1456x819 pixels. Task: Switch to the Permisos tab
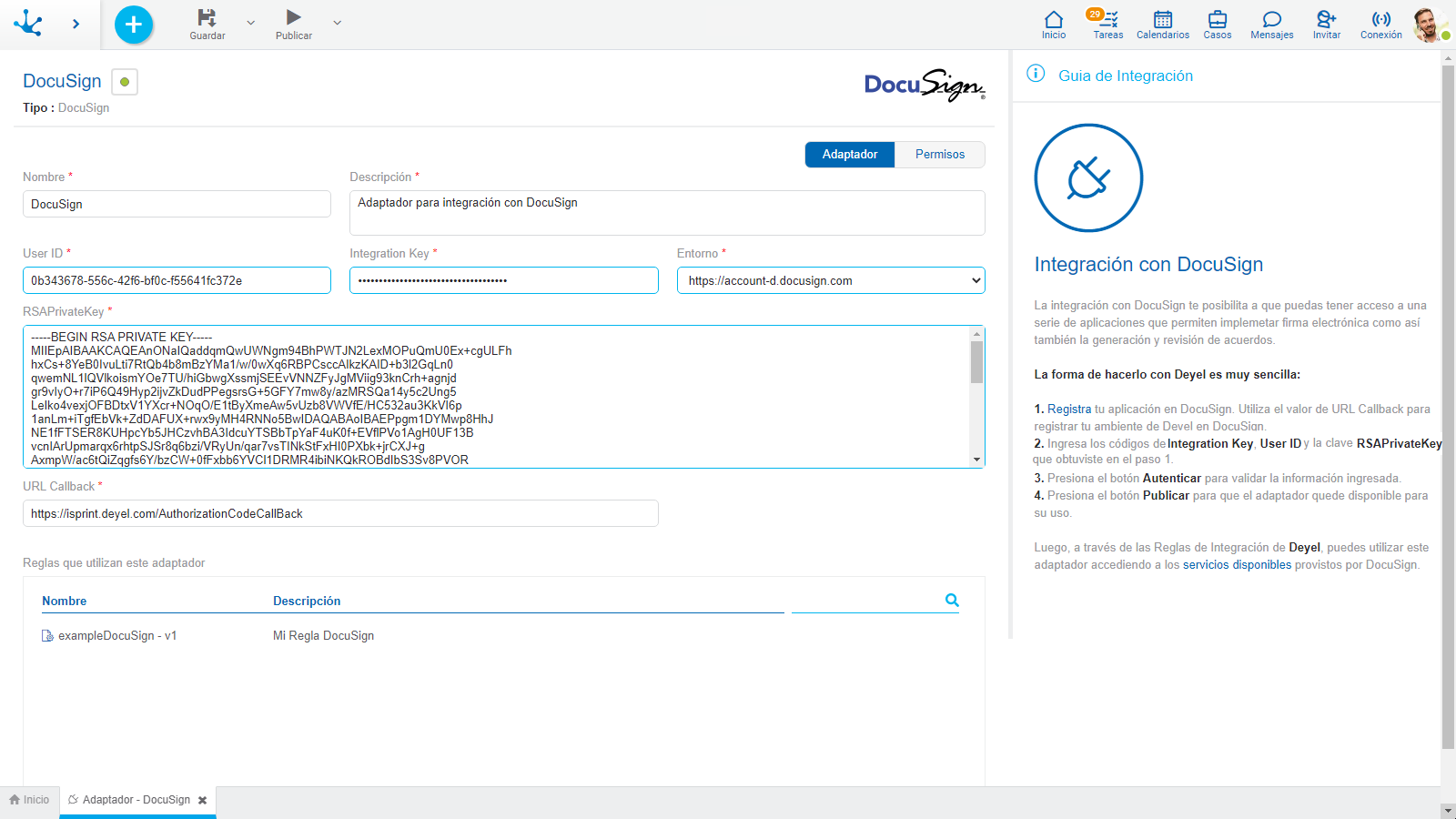click(x=940, y=155)
